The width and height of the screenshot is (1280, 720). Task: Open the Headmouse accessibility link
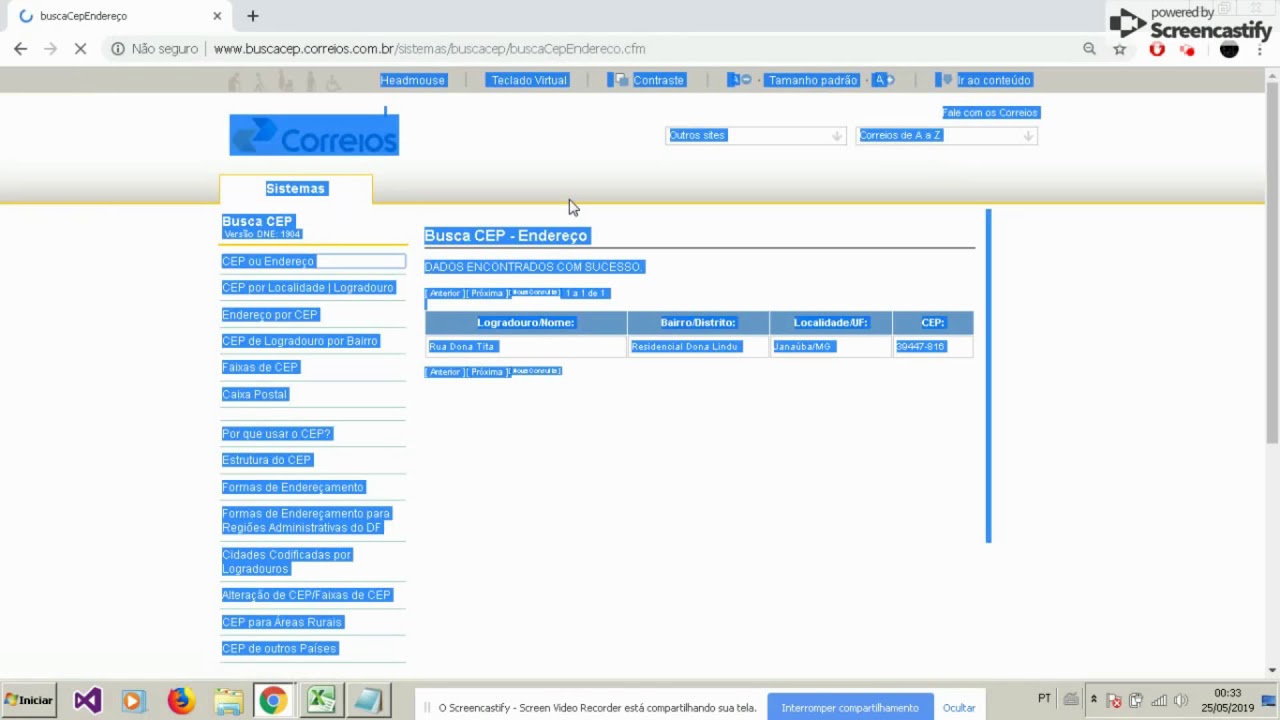(x=412, y=80)
